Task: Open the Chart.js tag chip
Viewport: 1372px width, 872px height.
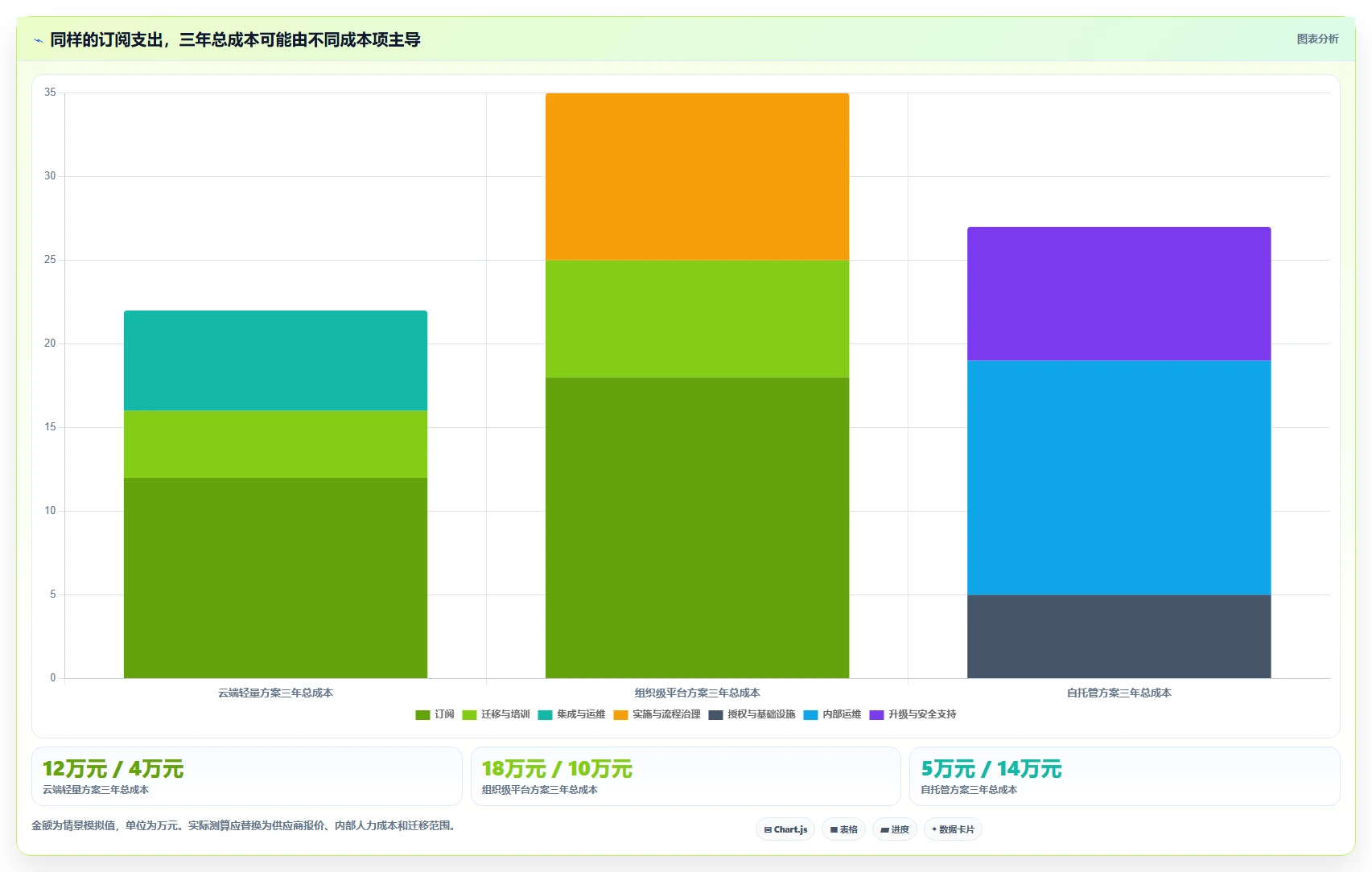Action: (785, 829)
